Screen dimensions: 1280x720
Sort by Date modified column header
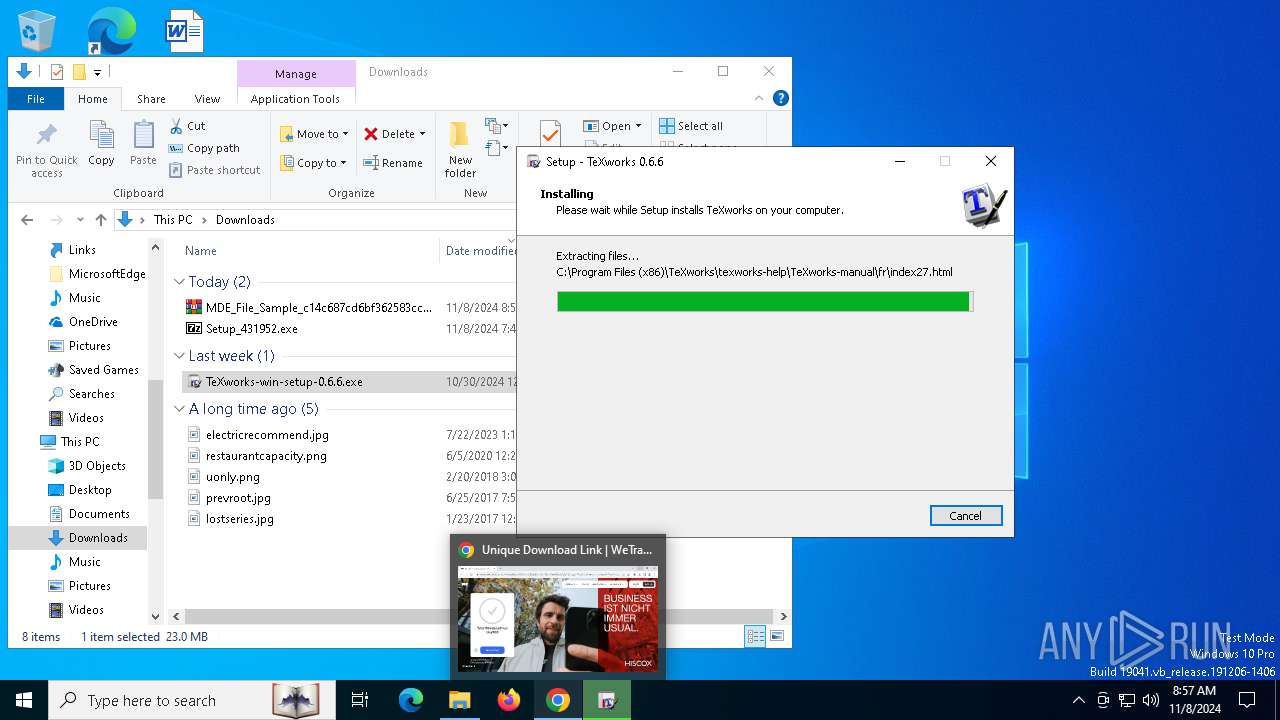[481, 251]
